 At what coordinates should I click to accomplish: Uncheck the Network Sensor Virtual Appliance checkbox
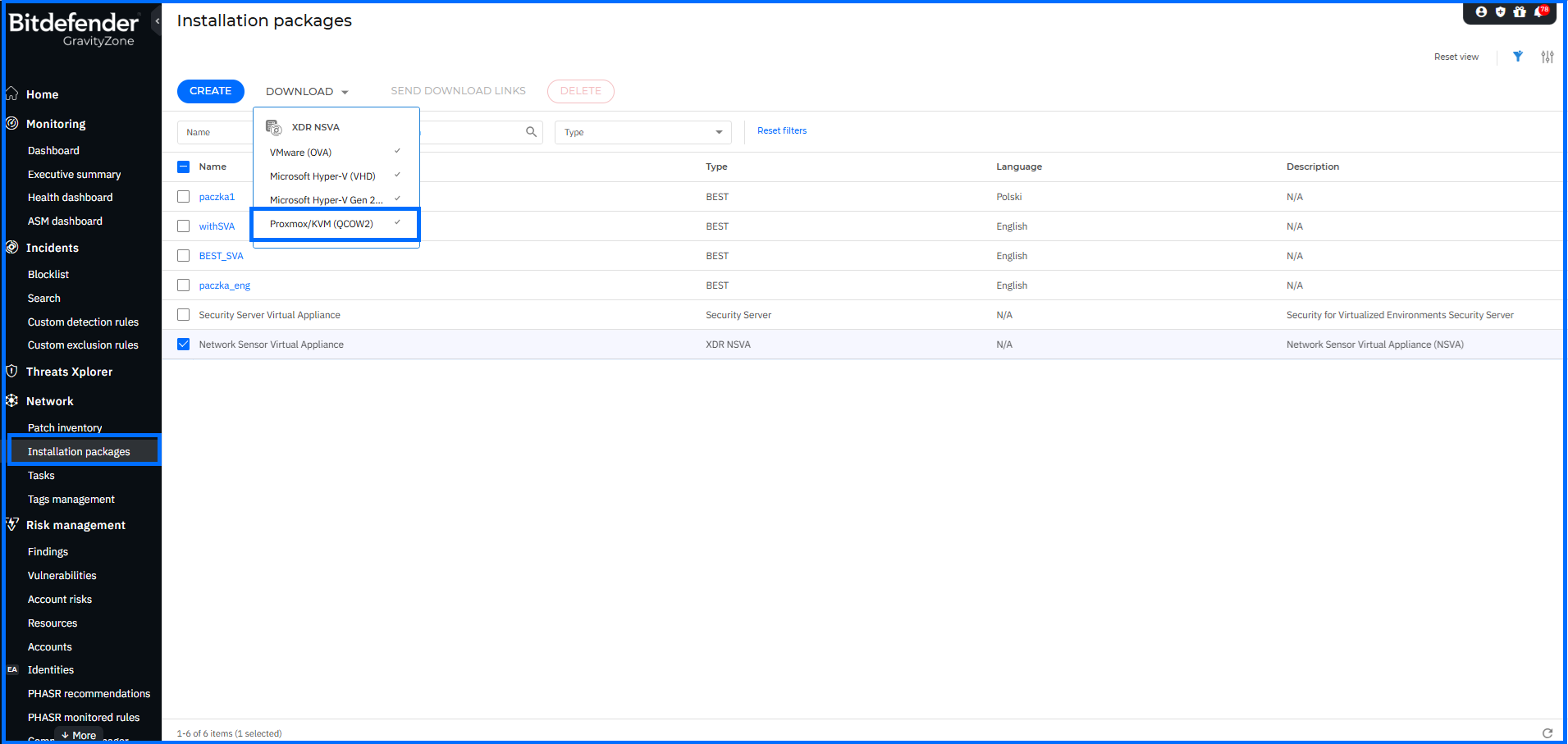184,345
